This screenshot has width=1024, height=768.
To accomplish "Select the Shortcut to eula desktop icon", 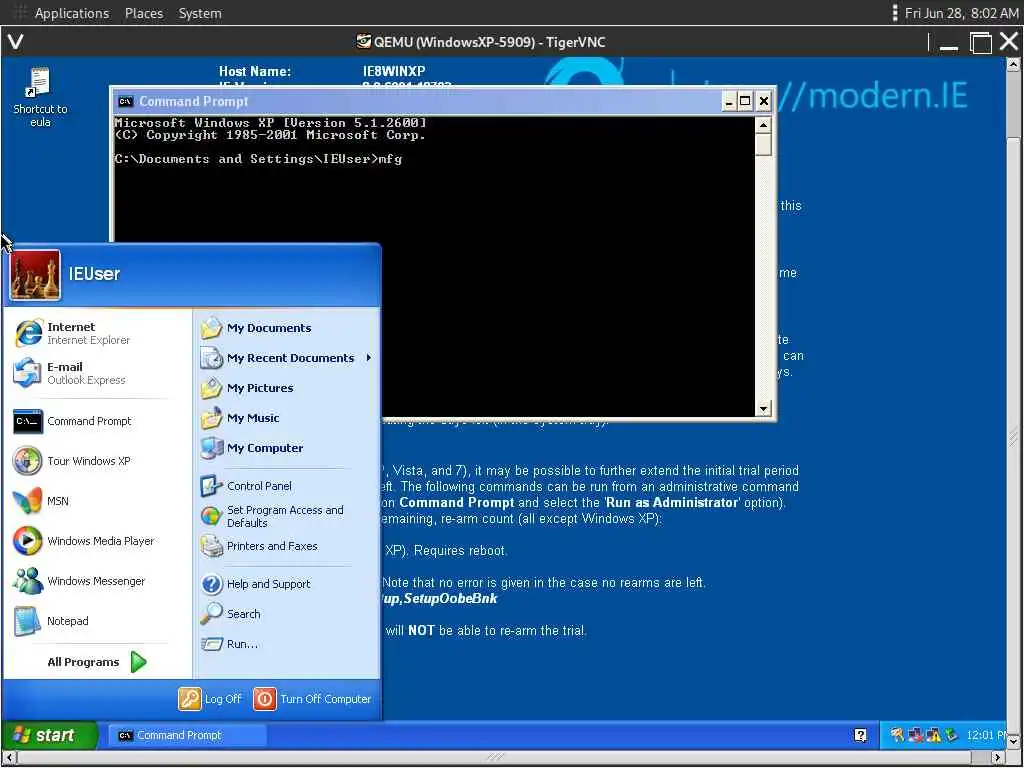I will tap(39, 97).
